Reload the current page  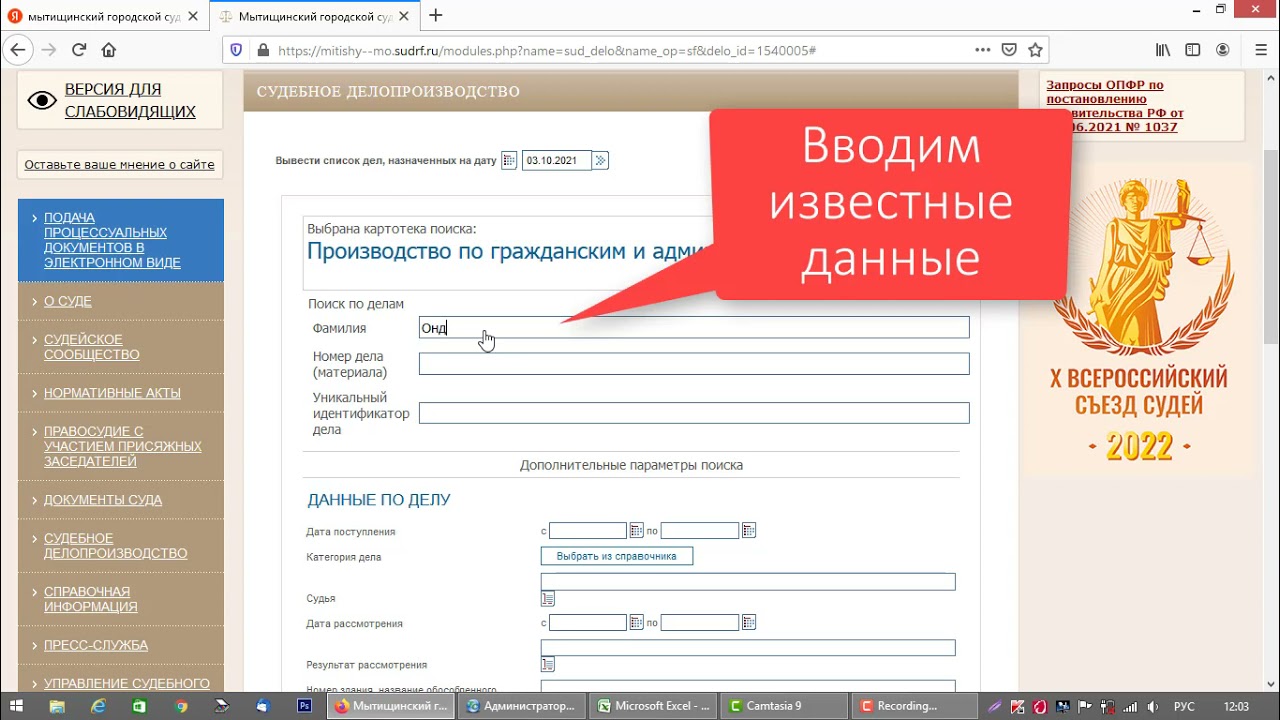click(79, 50)
